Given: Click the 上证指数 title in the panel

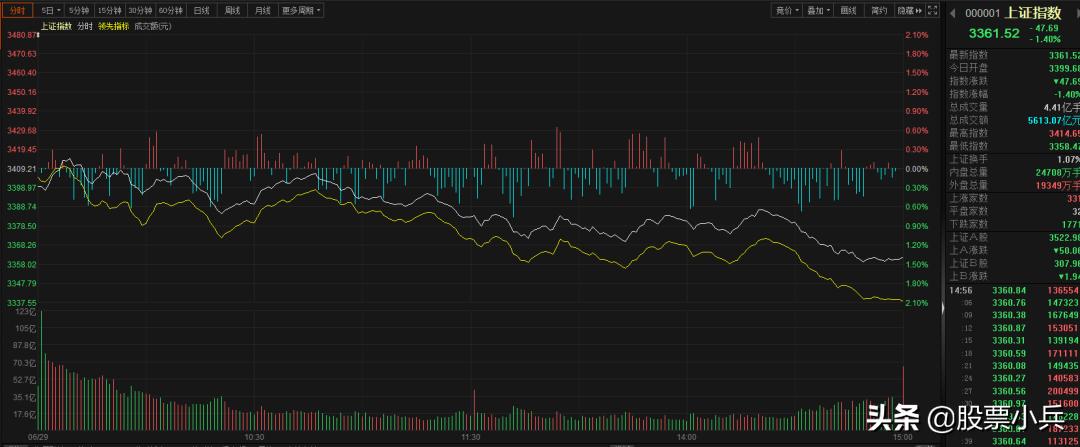Looking at the screenshot, I should 1032,12.
